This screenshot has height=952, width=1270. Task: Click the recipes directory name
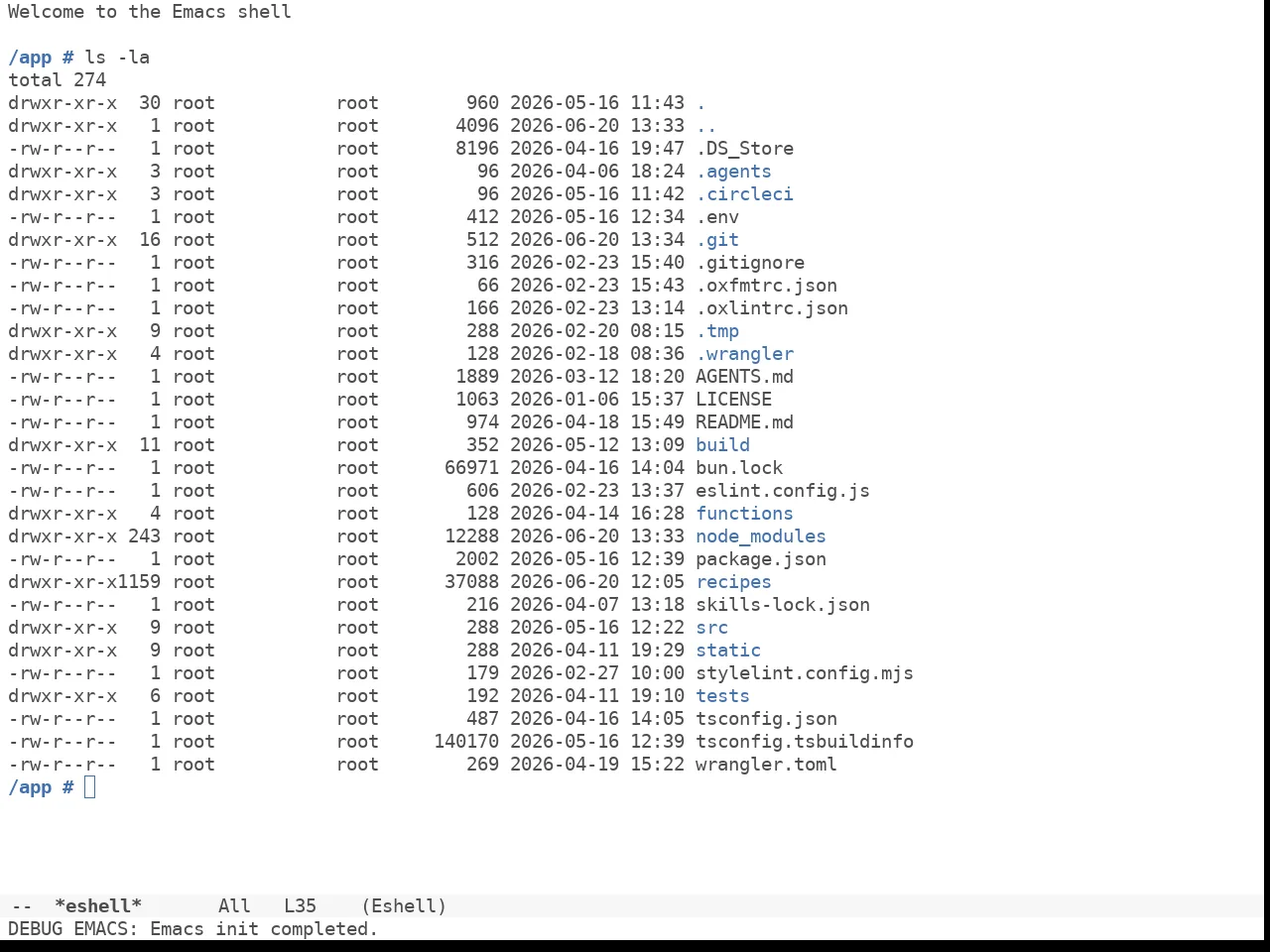point(733,582)
